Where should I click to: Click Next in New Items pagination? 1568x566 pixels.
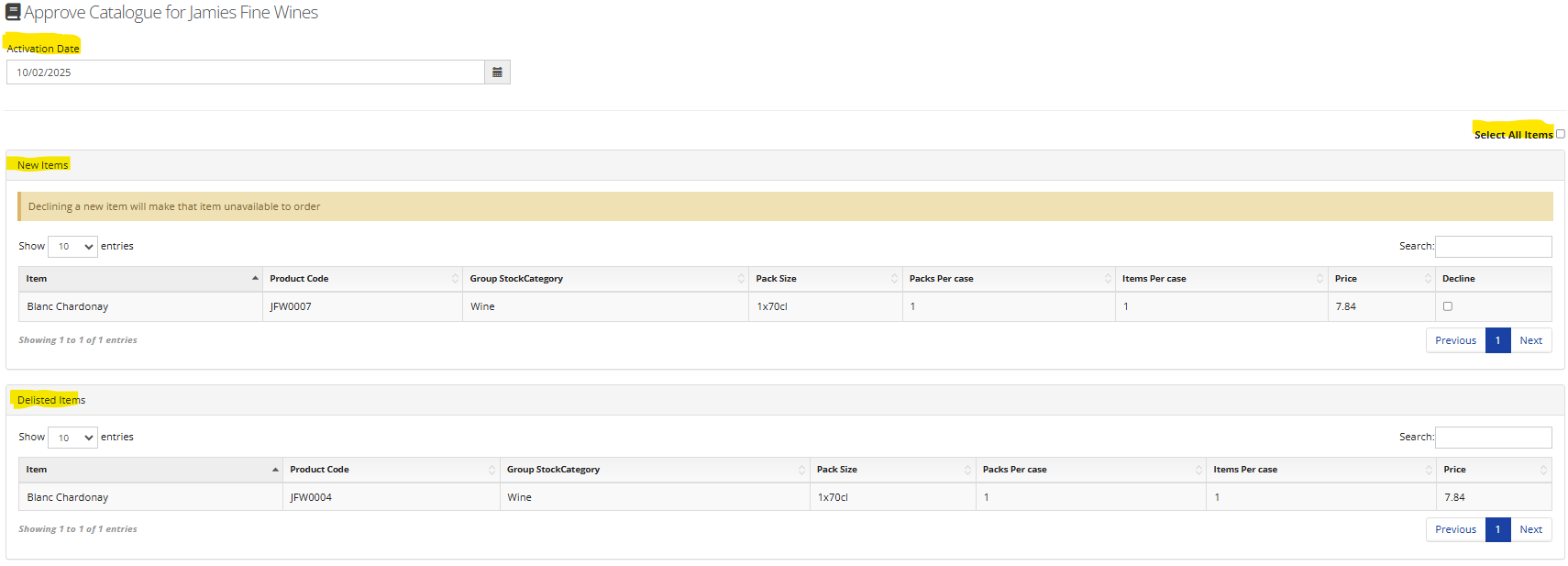pyautogui.click(x=1530, y=340)
